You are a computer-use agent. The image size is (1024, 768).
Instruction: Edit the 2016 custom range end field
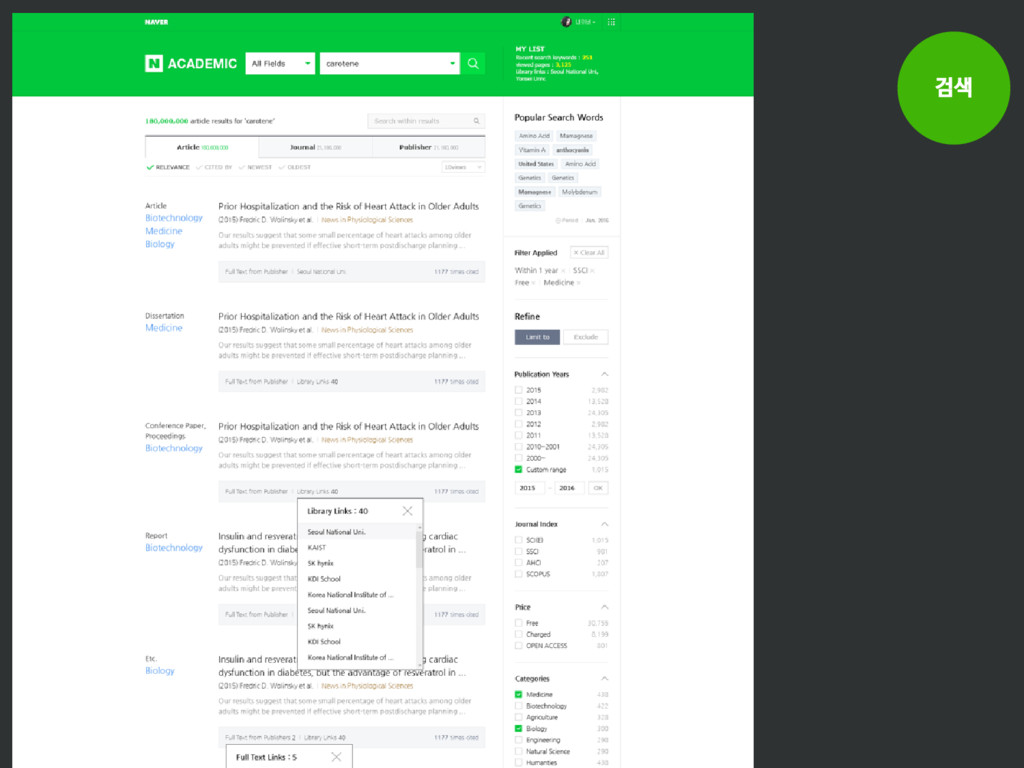[569, 488]
